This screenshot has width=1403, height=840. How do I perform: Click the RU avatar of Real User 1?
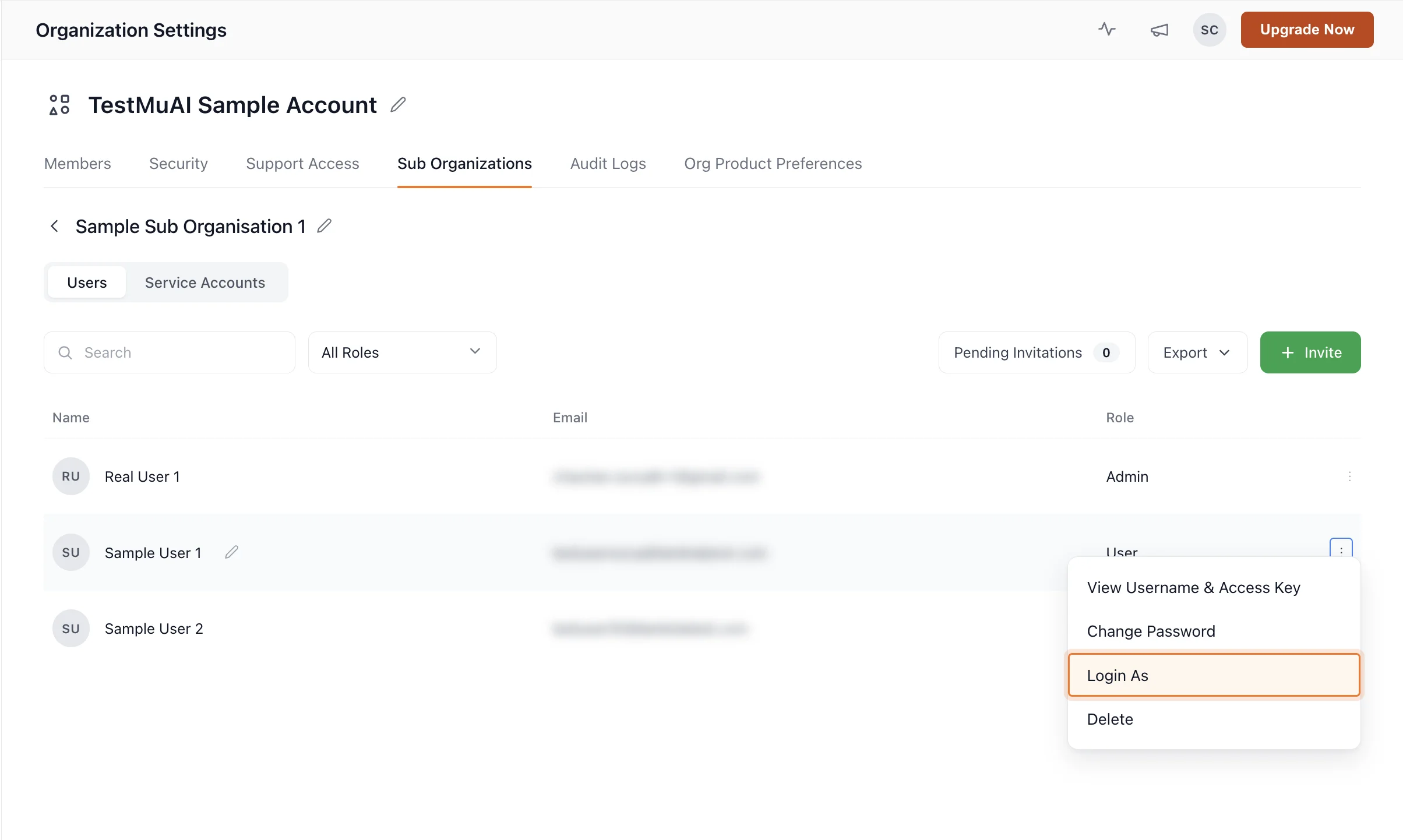pos(71,477)
